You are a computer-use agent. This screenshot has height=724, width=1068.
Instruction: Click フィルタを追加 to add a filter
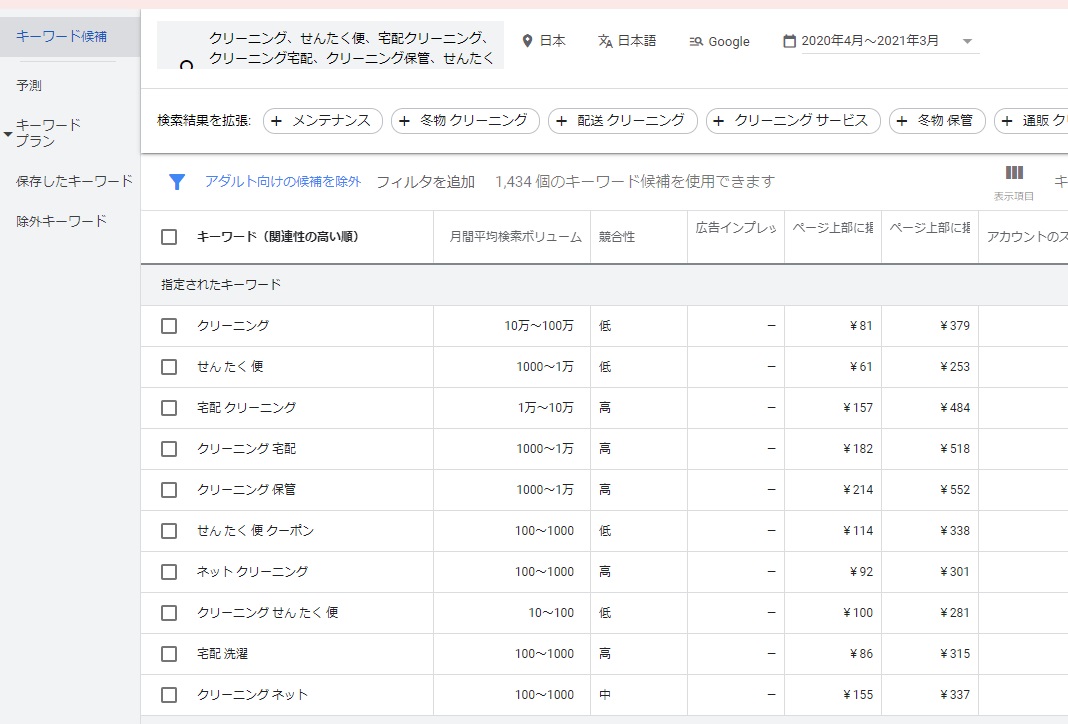pyautogui.click(x=425, y=182)
